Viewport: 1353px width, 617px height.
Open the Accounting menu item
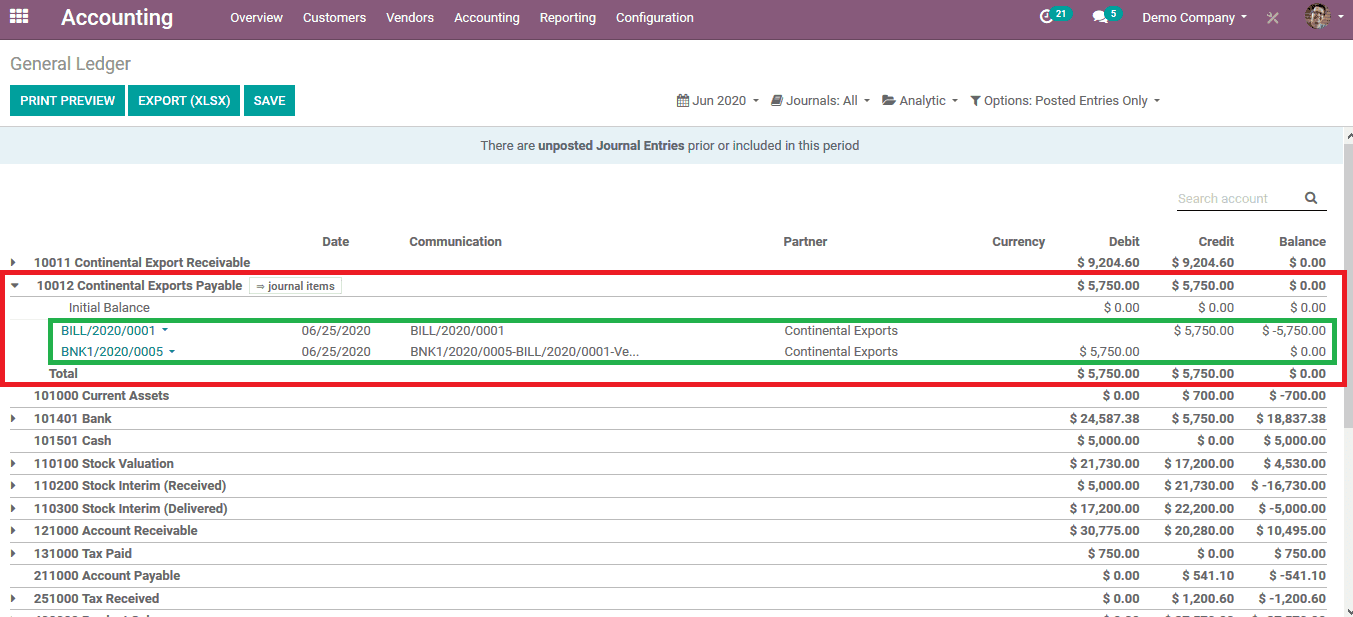486,17
